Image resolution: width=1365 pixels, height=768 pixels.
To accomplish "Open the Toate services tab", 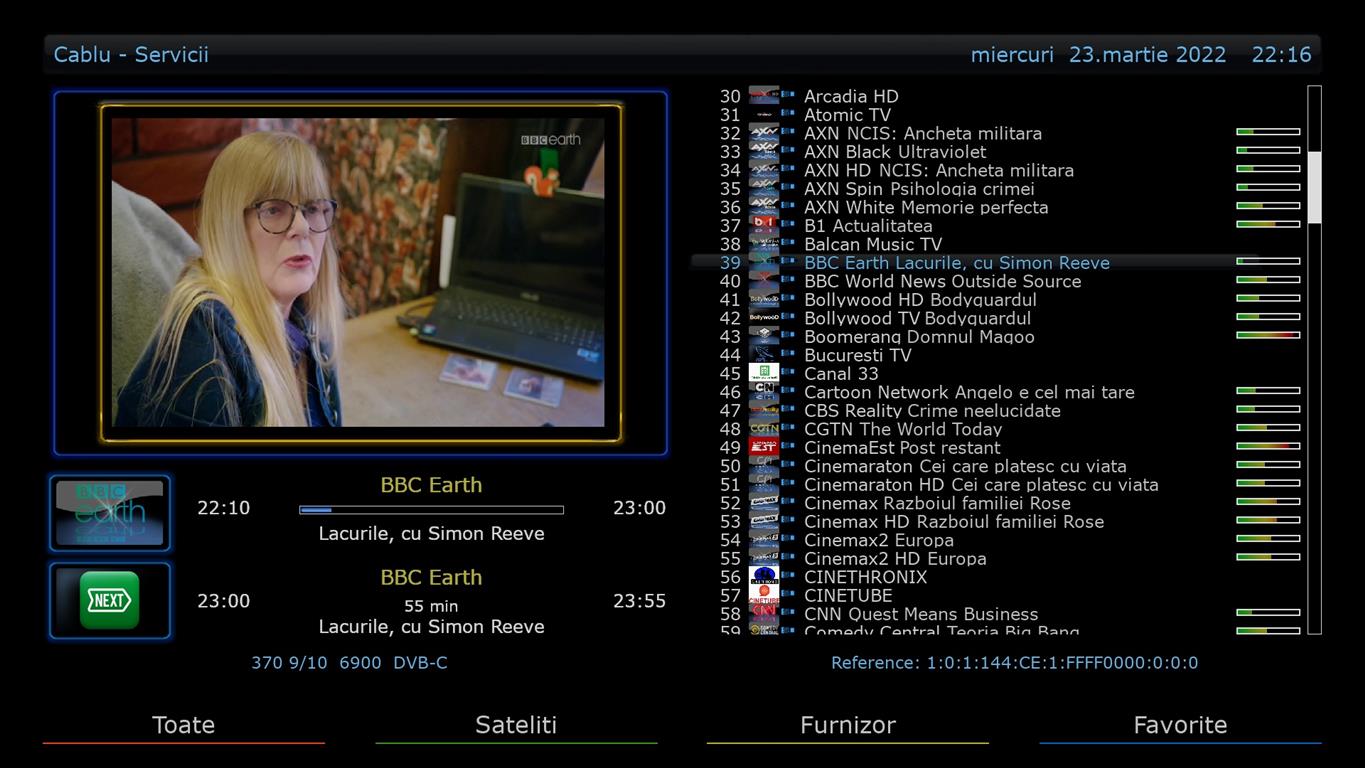I will [x=184, y=725].
